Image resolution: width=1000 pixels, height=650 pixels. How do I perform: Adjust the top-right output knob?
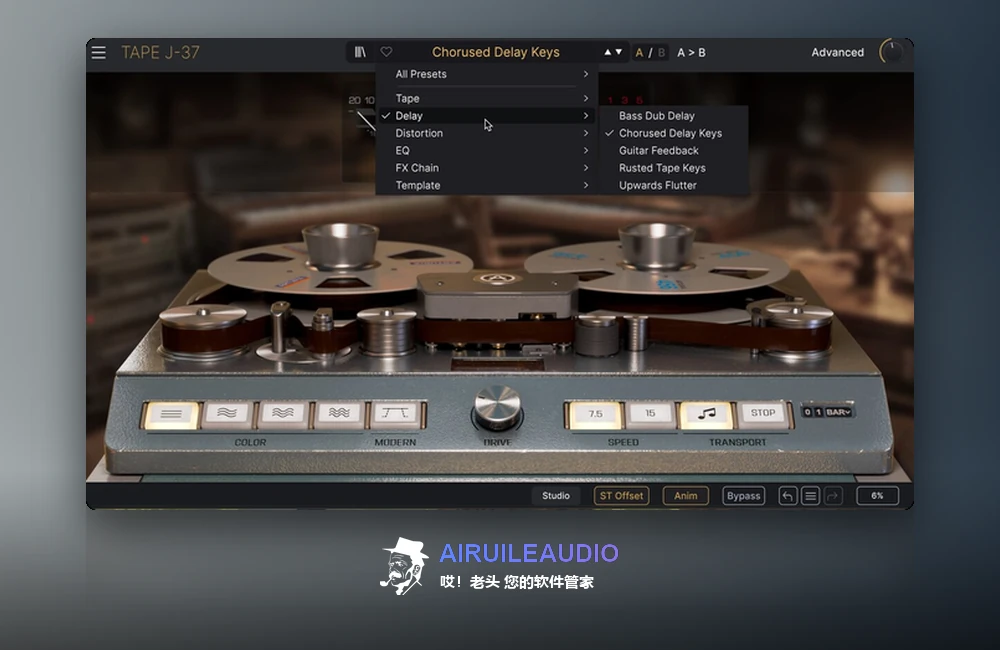point(891,52)
